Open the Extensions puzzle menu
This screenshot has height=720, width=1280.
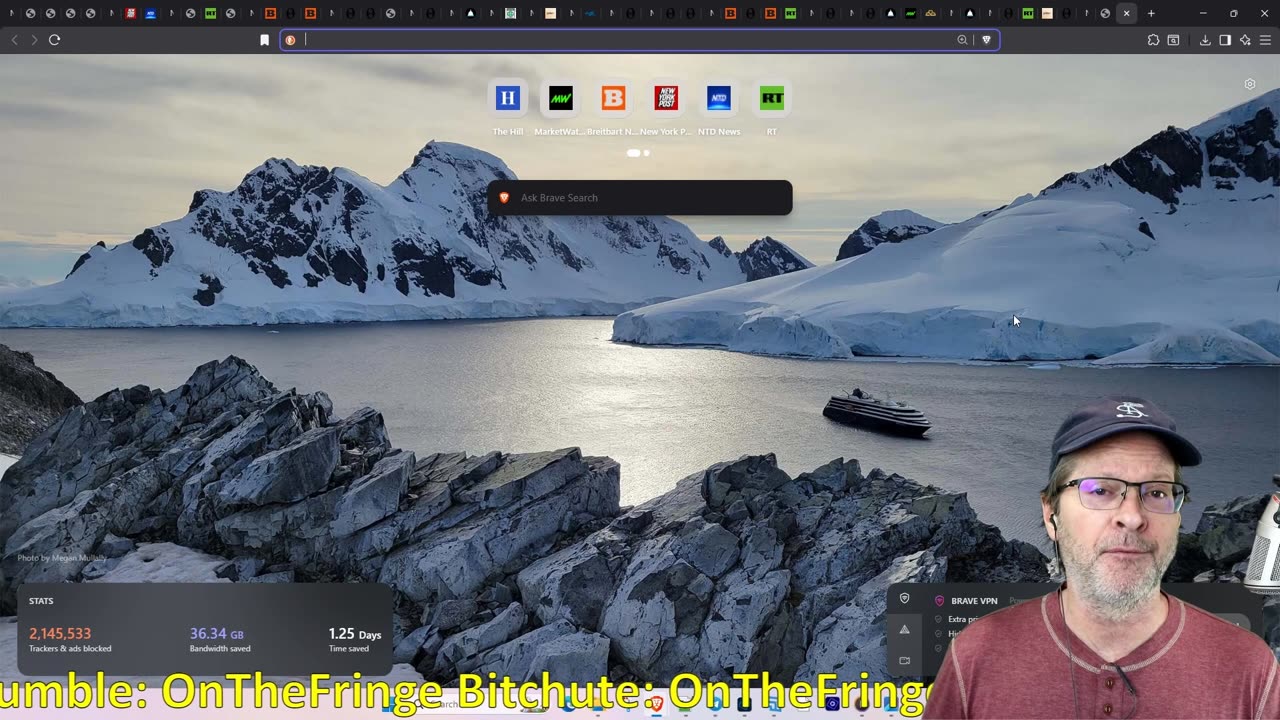[1153, 40]
